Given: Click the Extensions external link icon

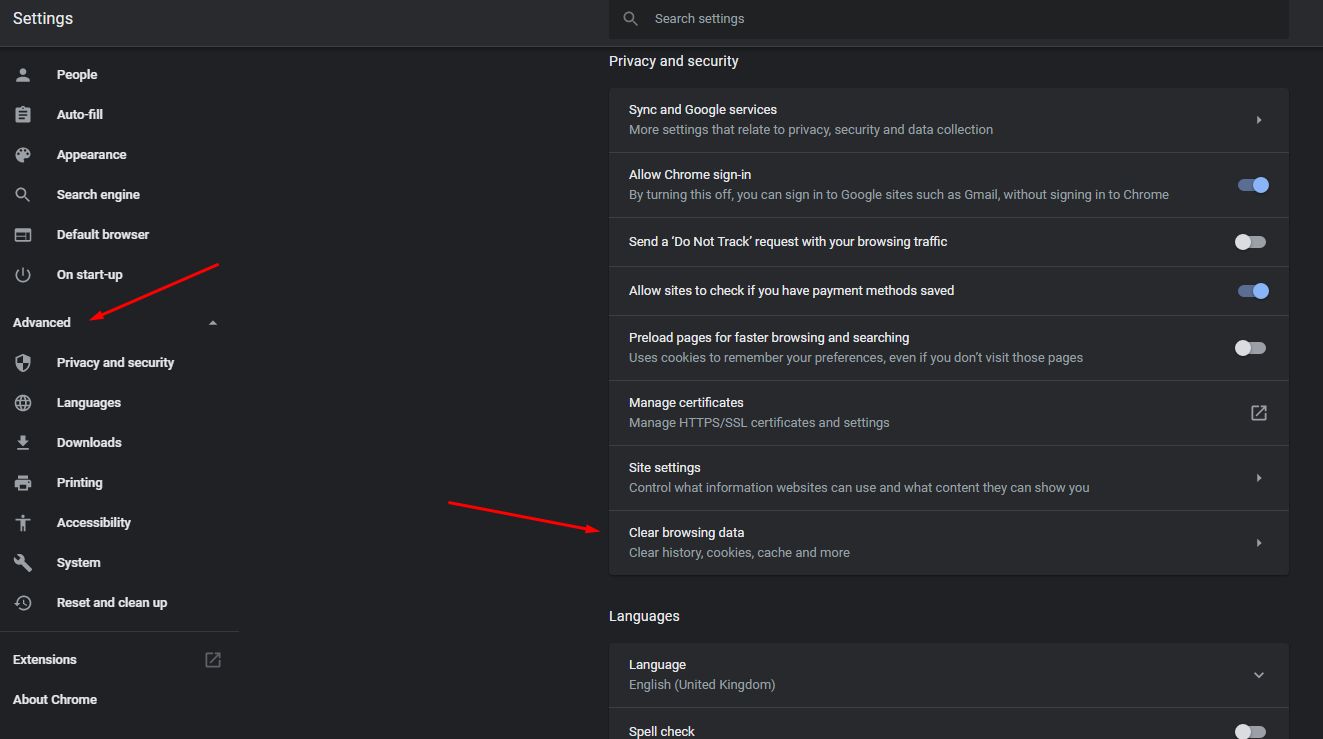Looking at the screenshot, I should tap(213, 660).
